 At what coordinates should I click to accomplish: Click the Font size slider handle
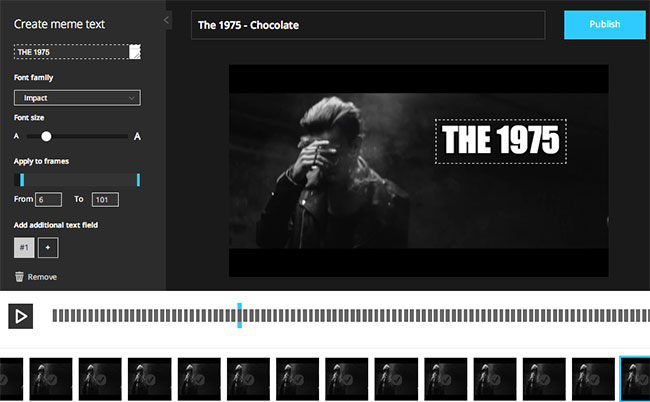pos(46,136)
